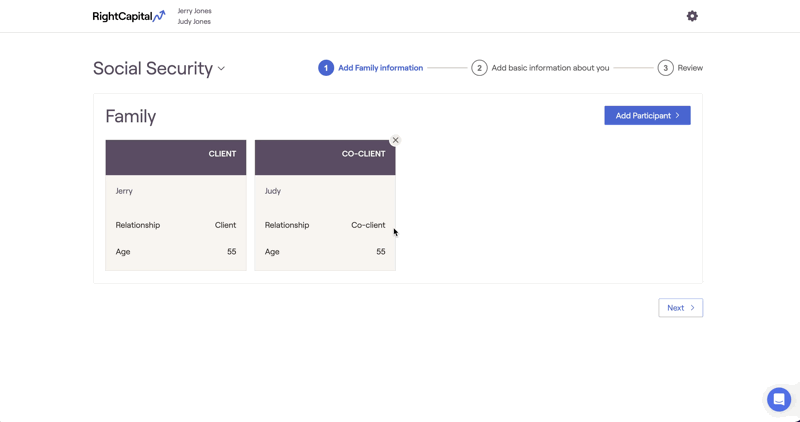Go to Add Family information step

(x=381, y=68)
